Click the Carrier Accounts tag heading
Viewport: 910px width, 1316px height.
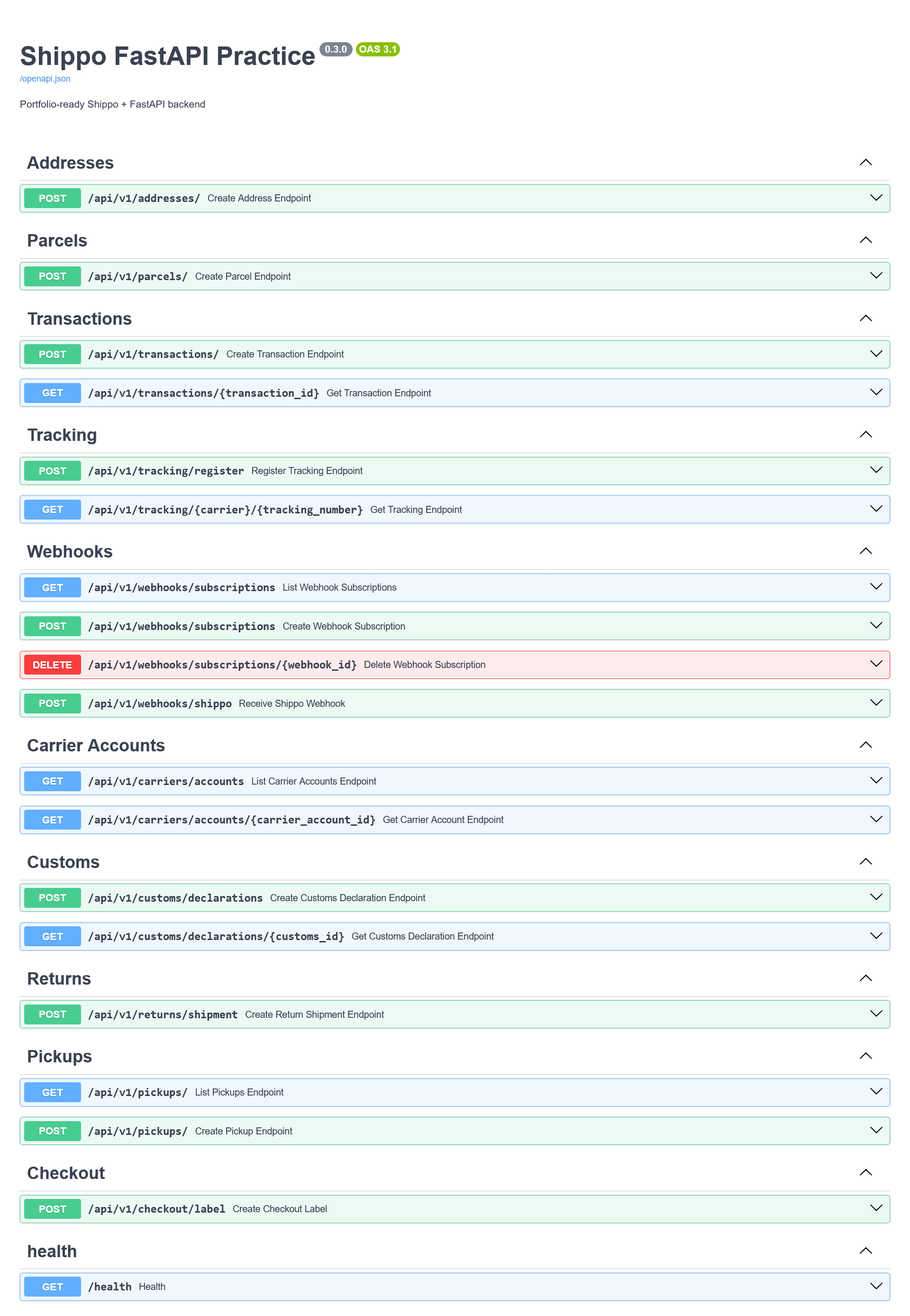[96, 745]
